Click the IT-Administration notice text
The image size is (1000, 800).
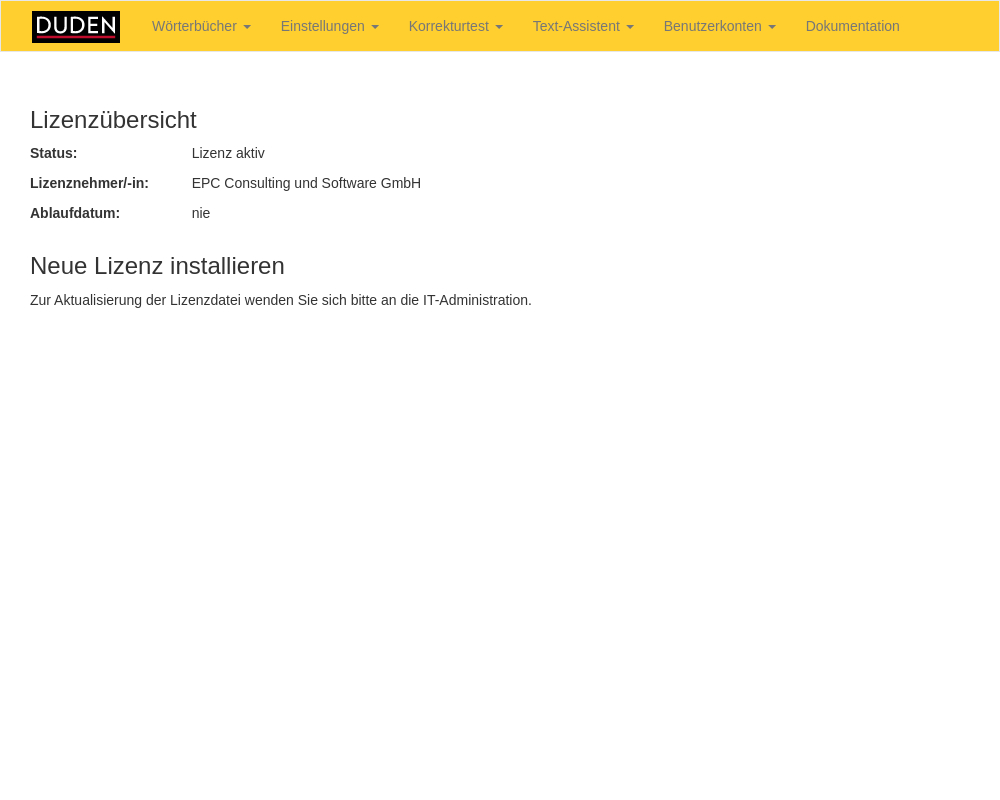(x=281, y=300)
